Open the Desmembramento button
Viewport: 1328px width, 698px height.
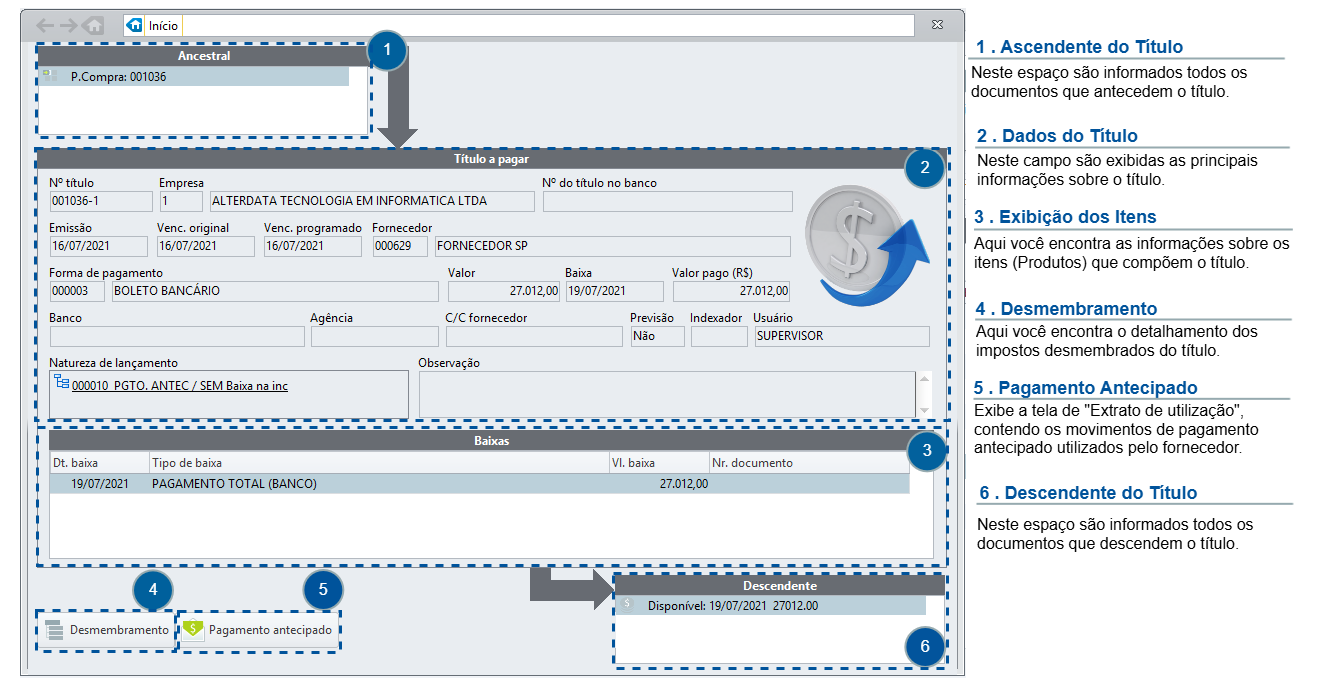point(106,630)
